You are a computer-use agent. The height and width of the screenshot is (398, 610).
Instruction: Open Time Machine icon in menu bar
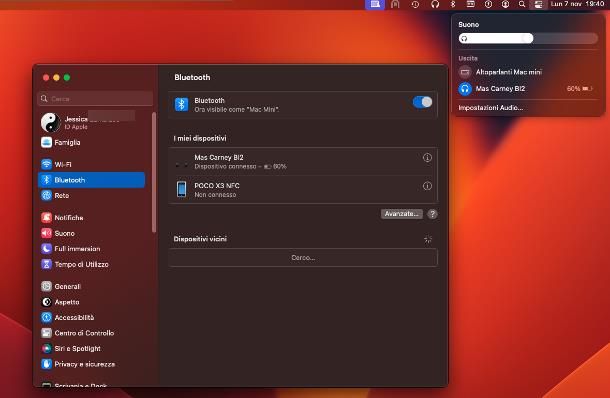(x=415, y=4)
